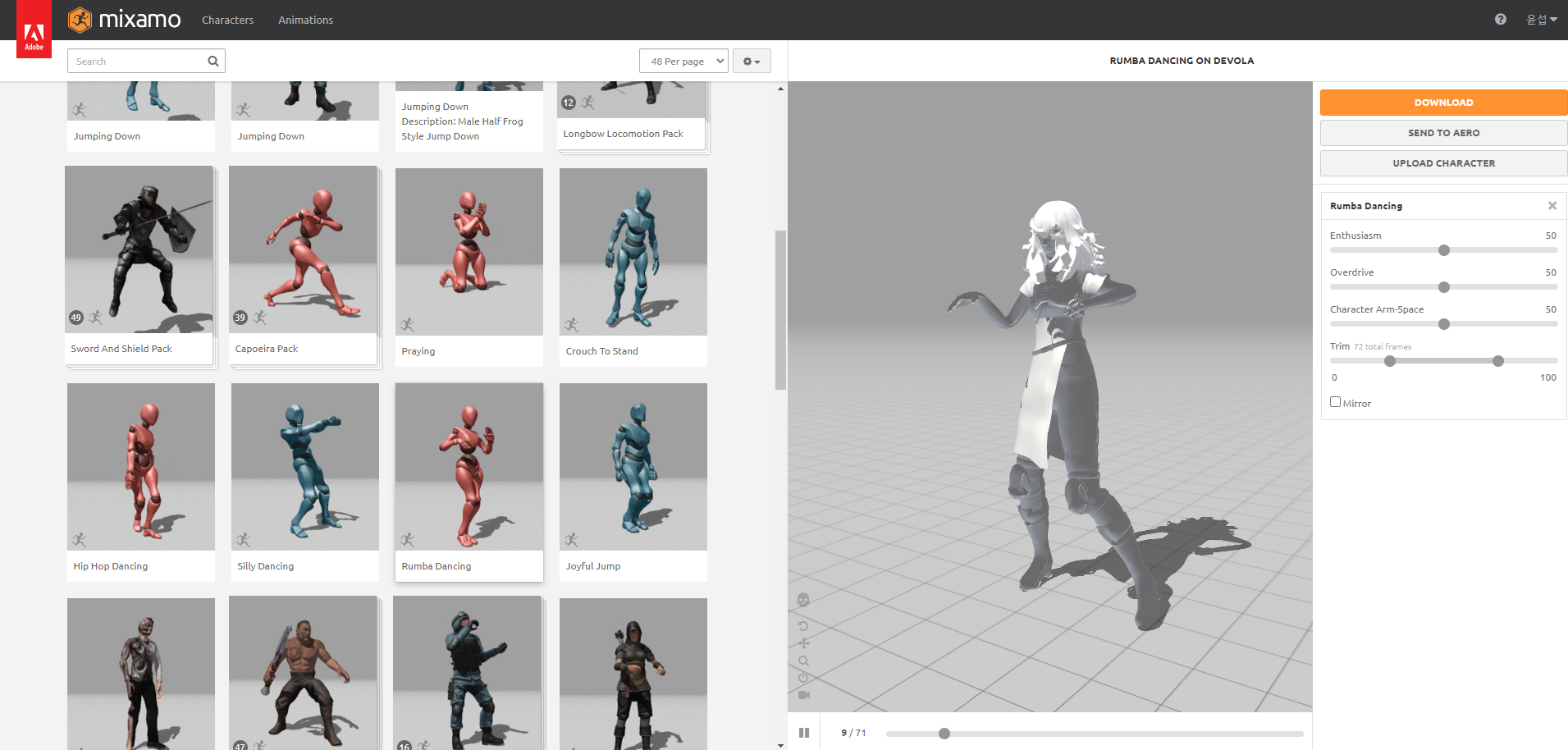Click runner icon on Longbow Locomotion Pack card
Screen dimensions: 1568x750
[588, 103]
